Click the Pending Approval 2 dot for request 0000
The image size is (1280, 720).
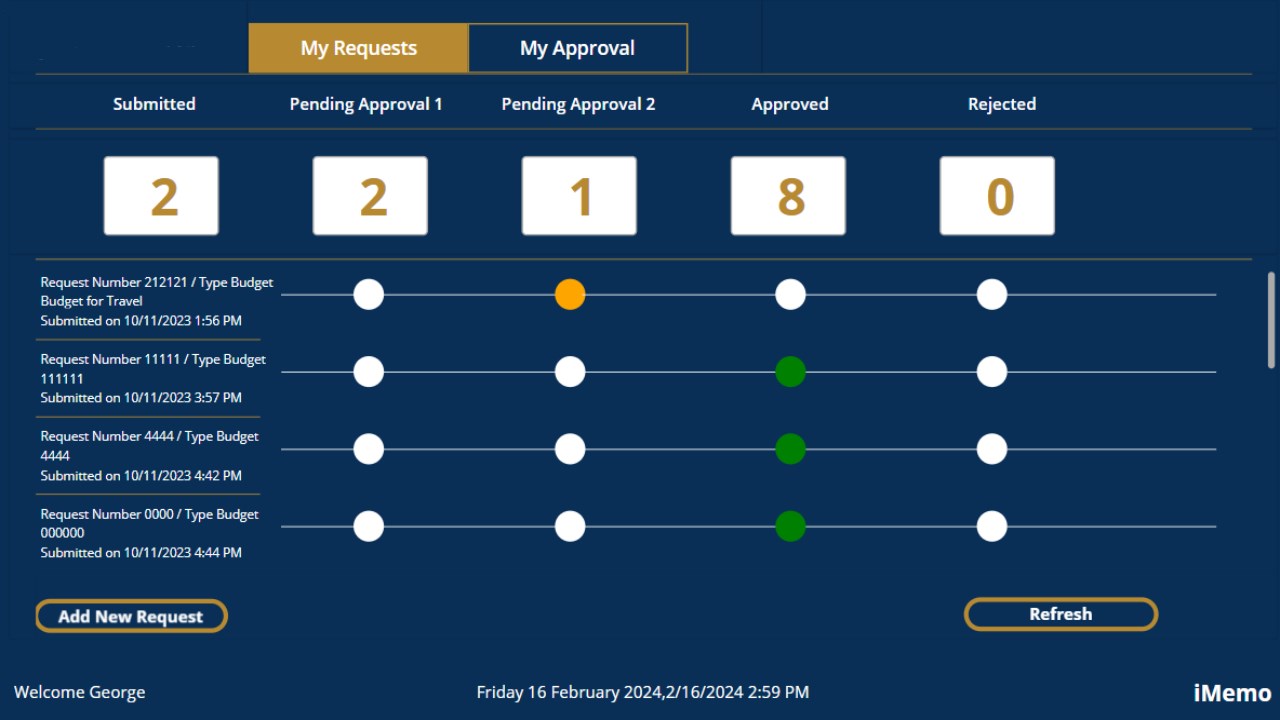(570, 526)
